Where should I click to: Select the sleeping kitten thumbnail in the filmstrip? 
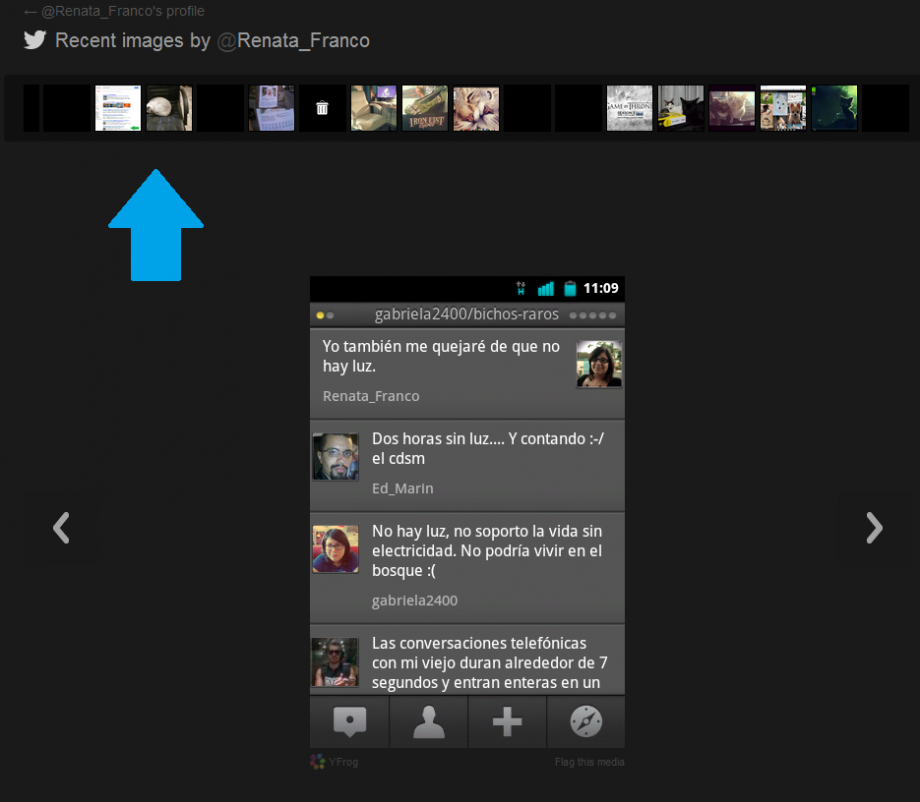(x=476, y=107)
